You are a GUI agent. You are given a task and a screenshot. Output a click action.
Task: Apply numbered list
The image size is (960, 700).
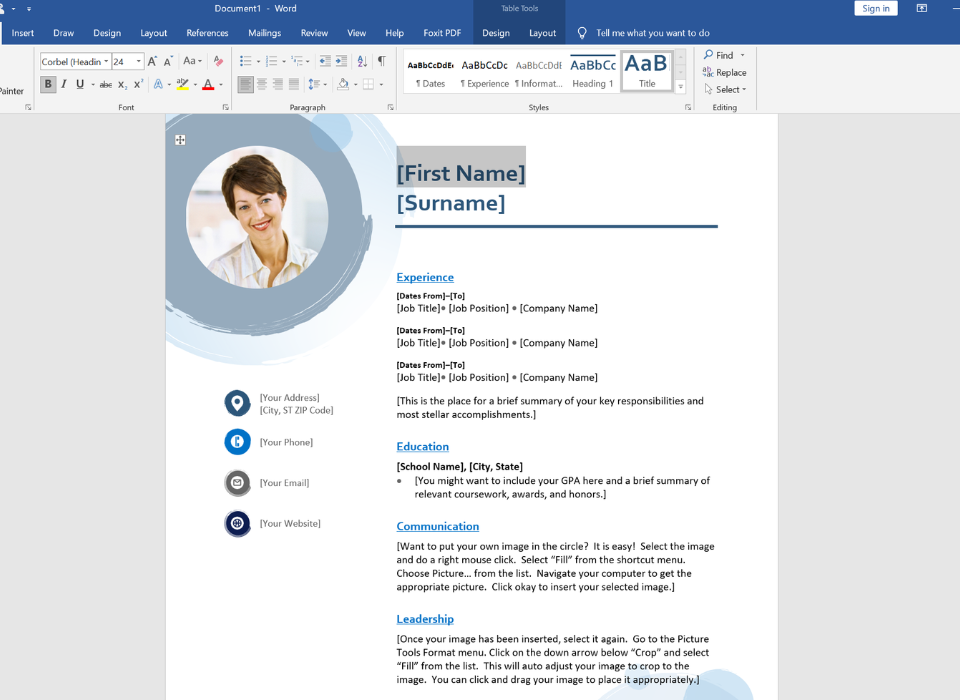pos(271,61)
